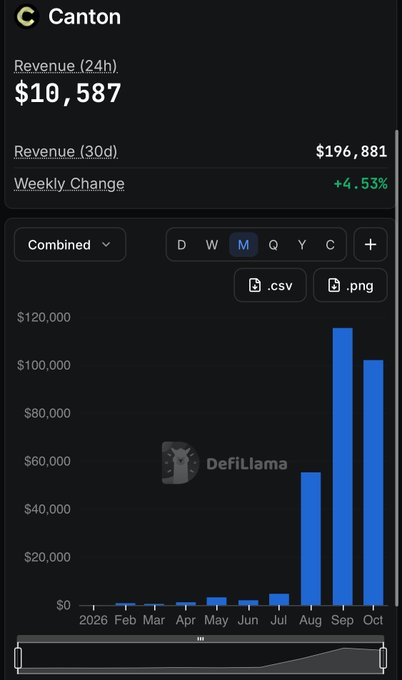Click the Sep axis label
This screenshot has width=402, height=680.
coord(342,620)
